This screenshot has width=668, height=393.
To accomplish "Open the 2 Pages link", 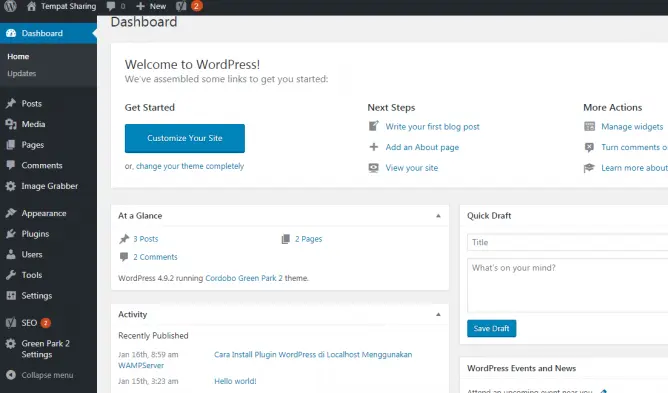I will coord(308,239).
